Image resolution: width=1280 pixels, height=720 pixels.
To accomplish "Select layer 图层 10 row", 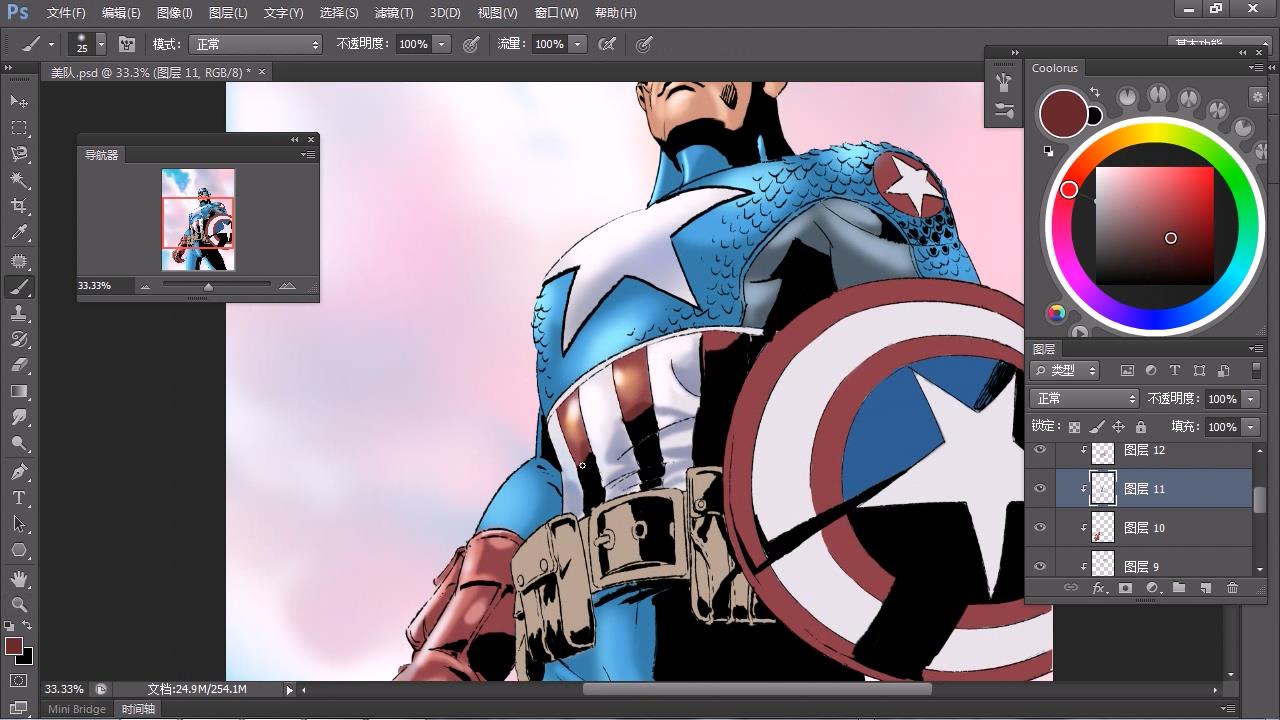I will 1140,527.
